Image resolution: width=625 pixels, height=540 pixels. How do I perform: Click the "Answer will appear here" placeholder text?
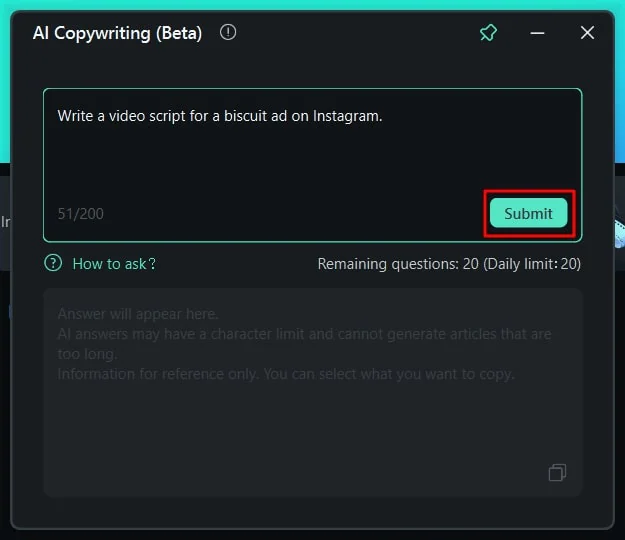click(138, 314)
